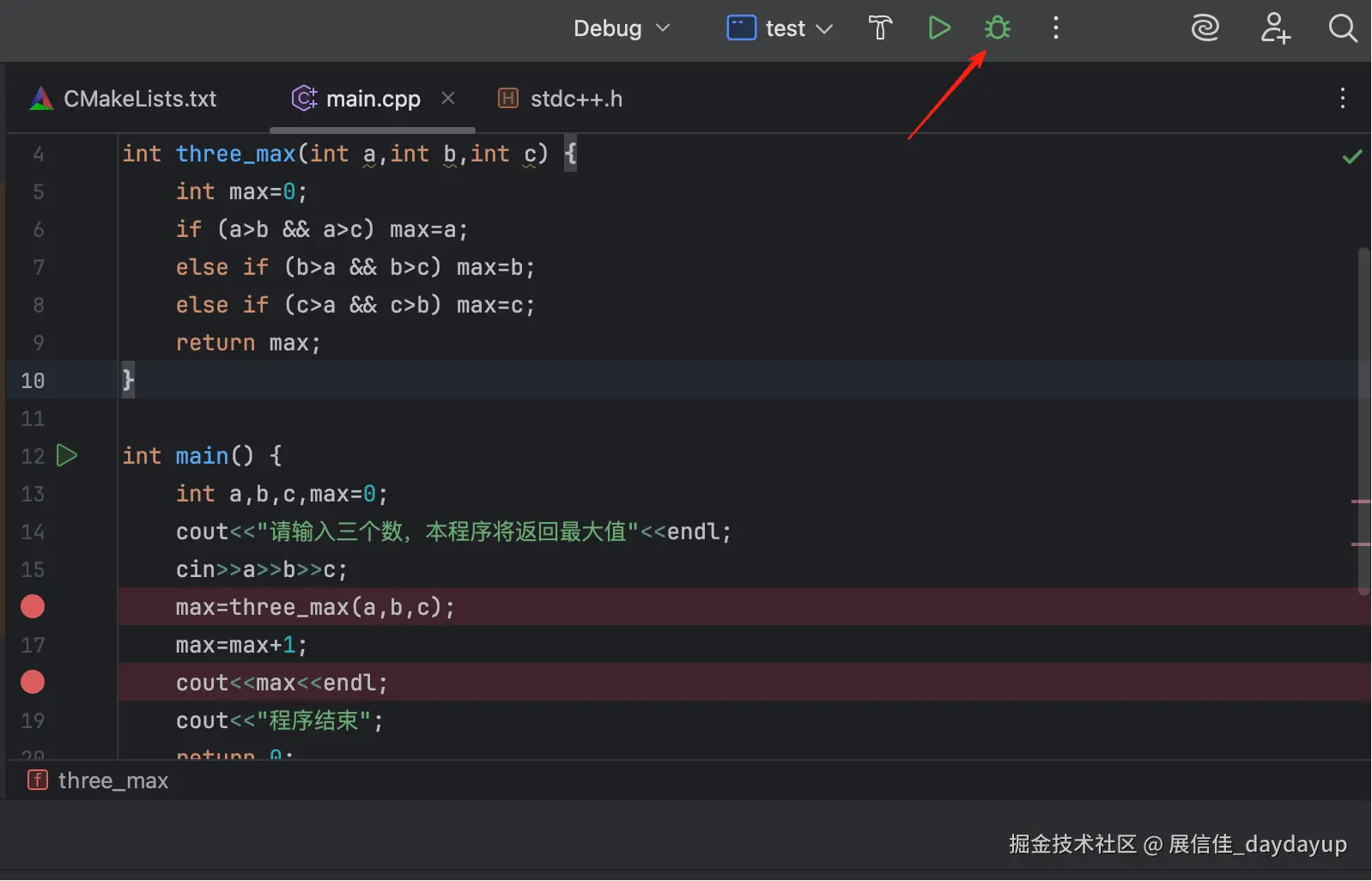Click the three_max function name in code
Screen dimensions: 1372x881
[x=235, y=154]
